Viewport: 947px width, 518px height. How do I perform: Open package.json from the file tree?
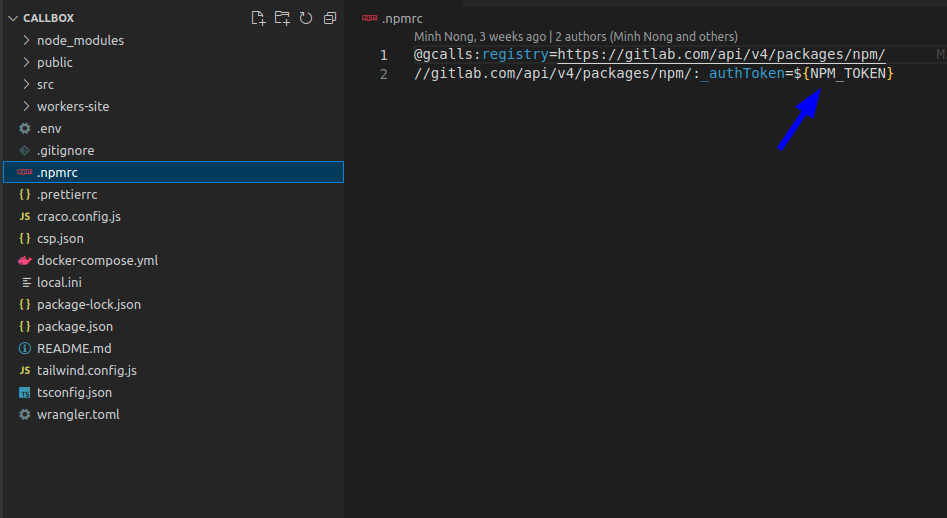coord(75,326)
